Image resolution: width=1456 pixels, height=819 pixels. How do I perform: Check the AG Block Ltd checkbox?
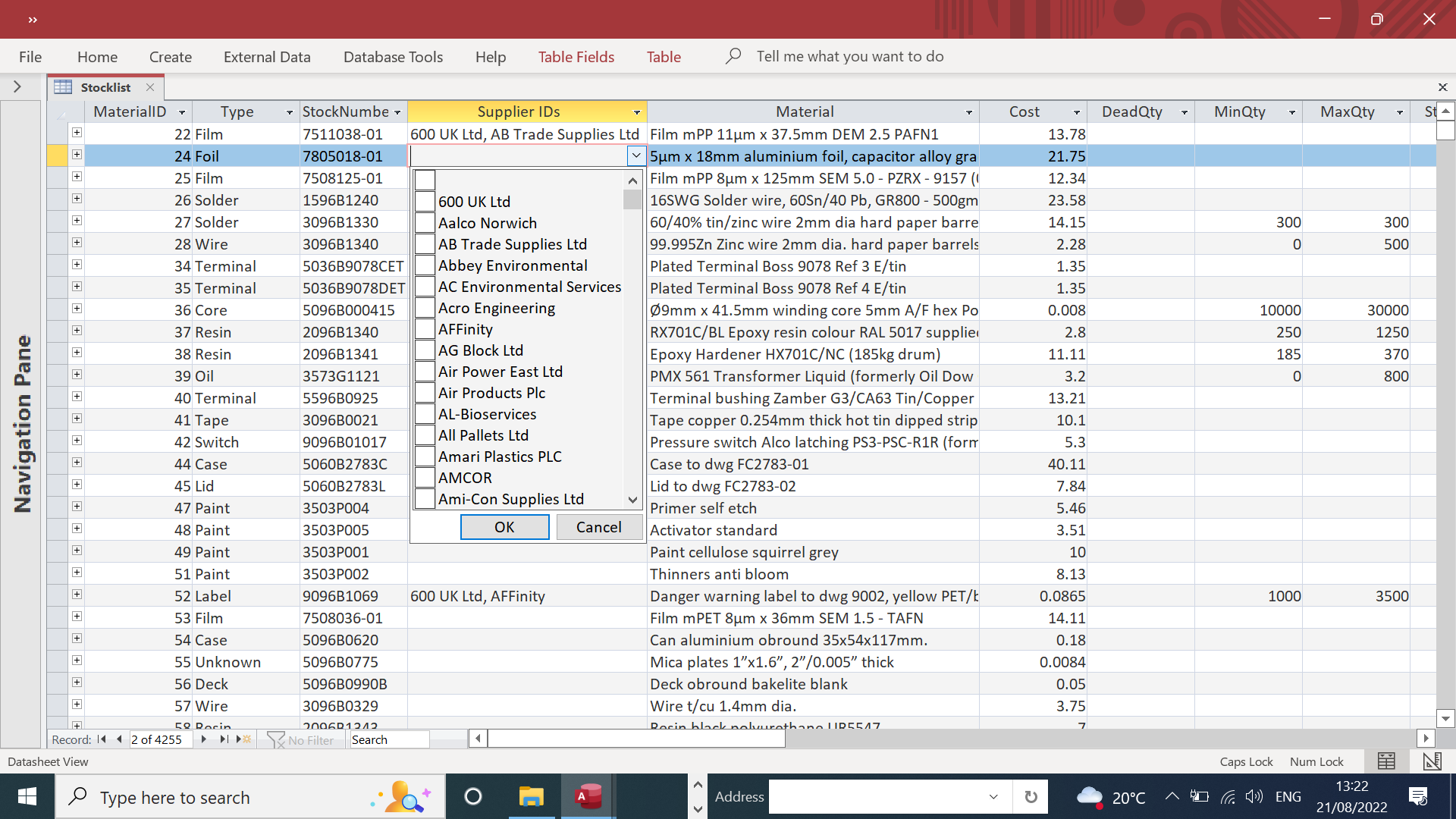[425, 350]
